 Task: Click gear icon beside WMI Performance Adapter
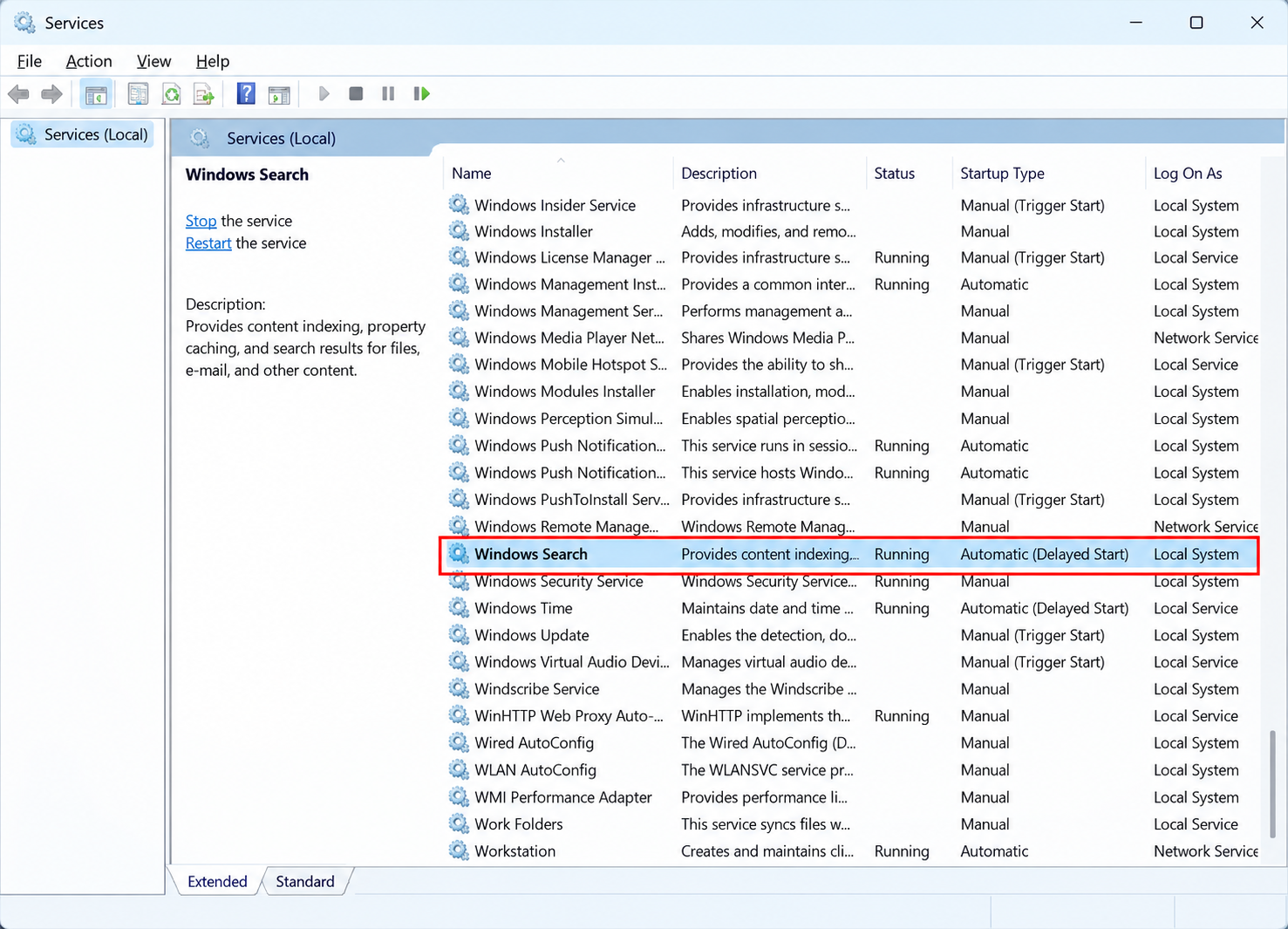(x=459, y=796)
